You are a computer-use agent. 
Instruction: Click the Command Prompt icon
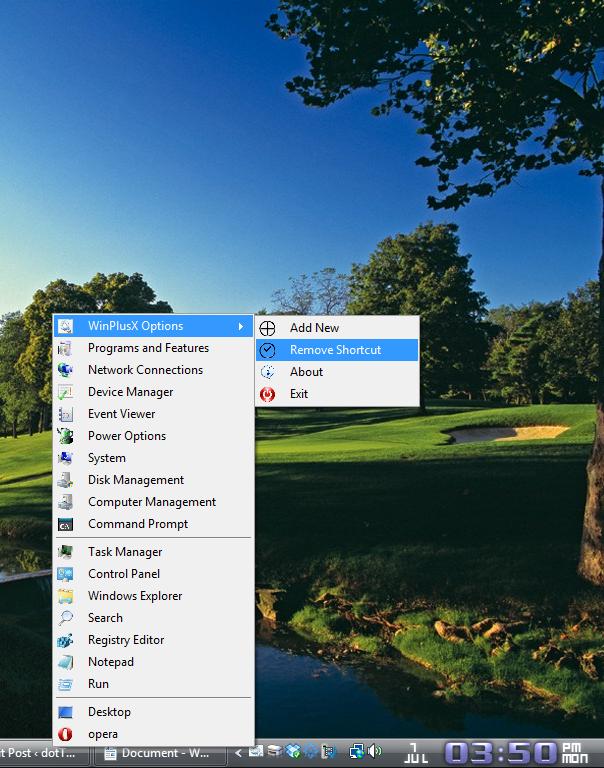[x=66, y=524]
